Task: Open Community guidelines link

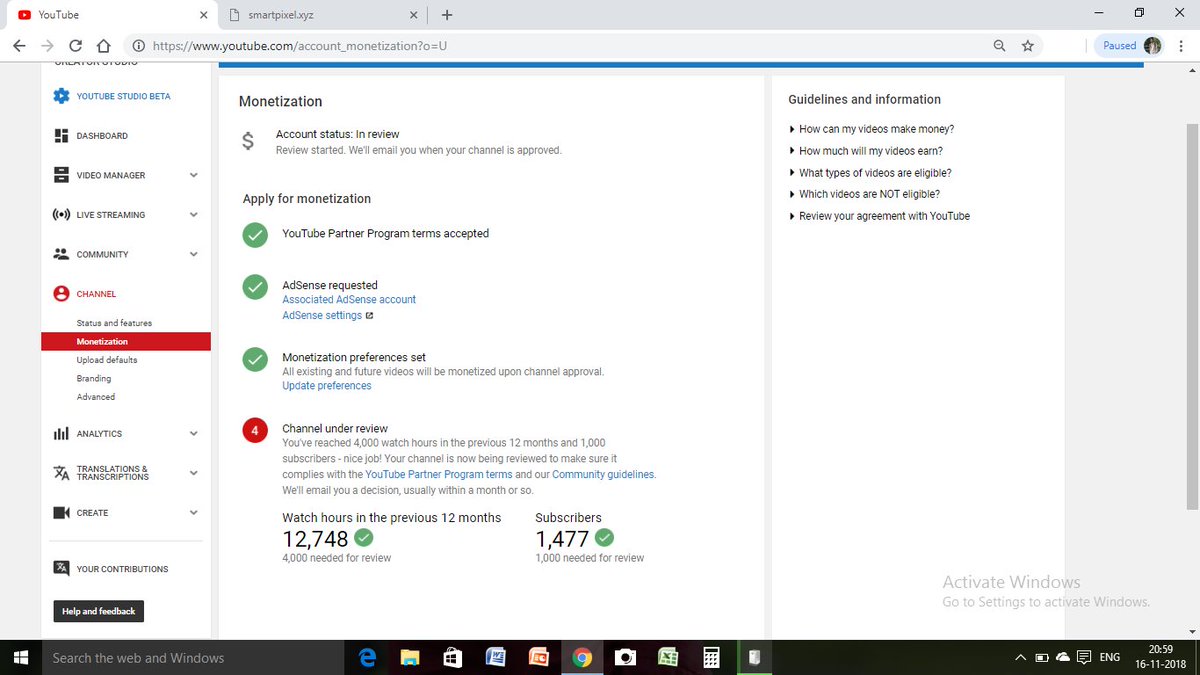Action: tap(603, 475)
